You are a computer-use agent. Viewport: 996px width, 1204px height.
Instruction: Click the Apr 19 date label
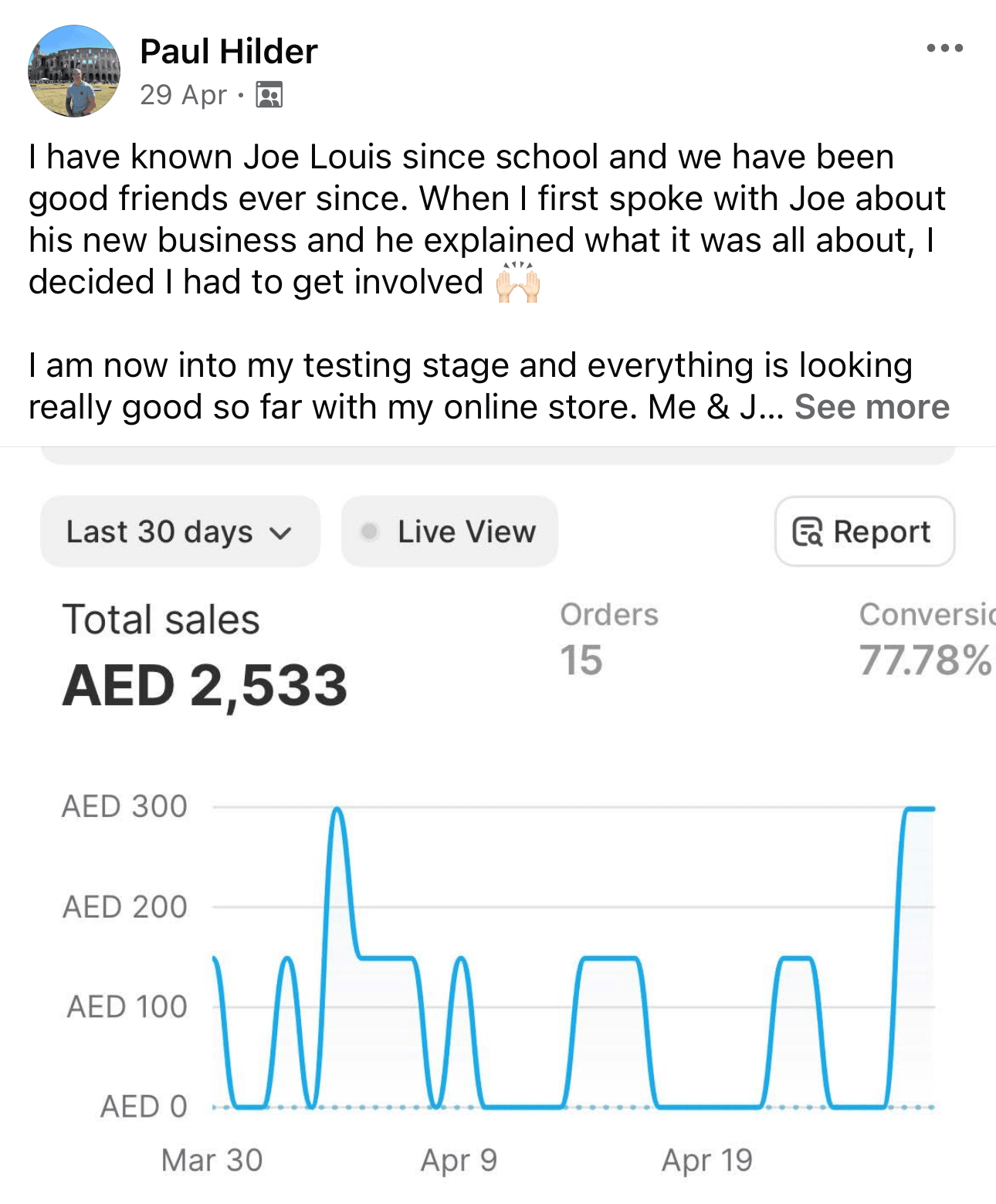706,1160
